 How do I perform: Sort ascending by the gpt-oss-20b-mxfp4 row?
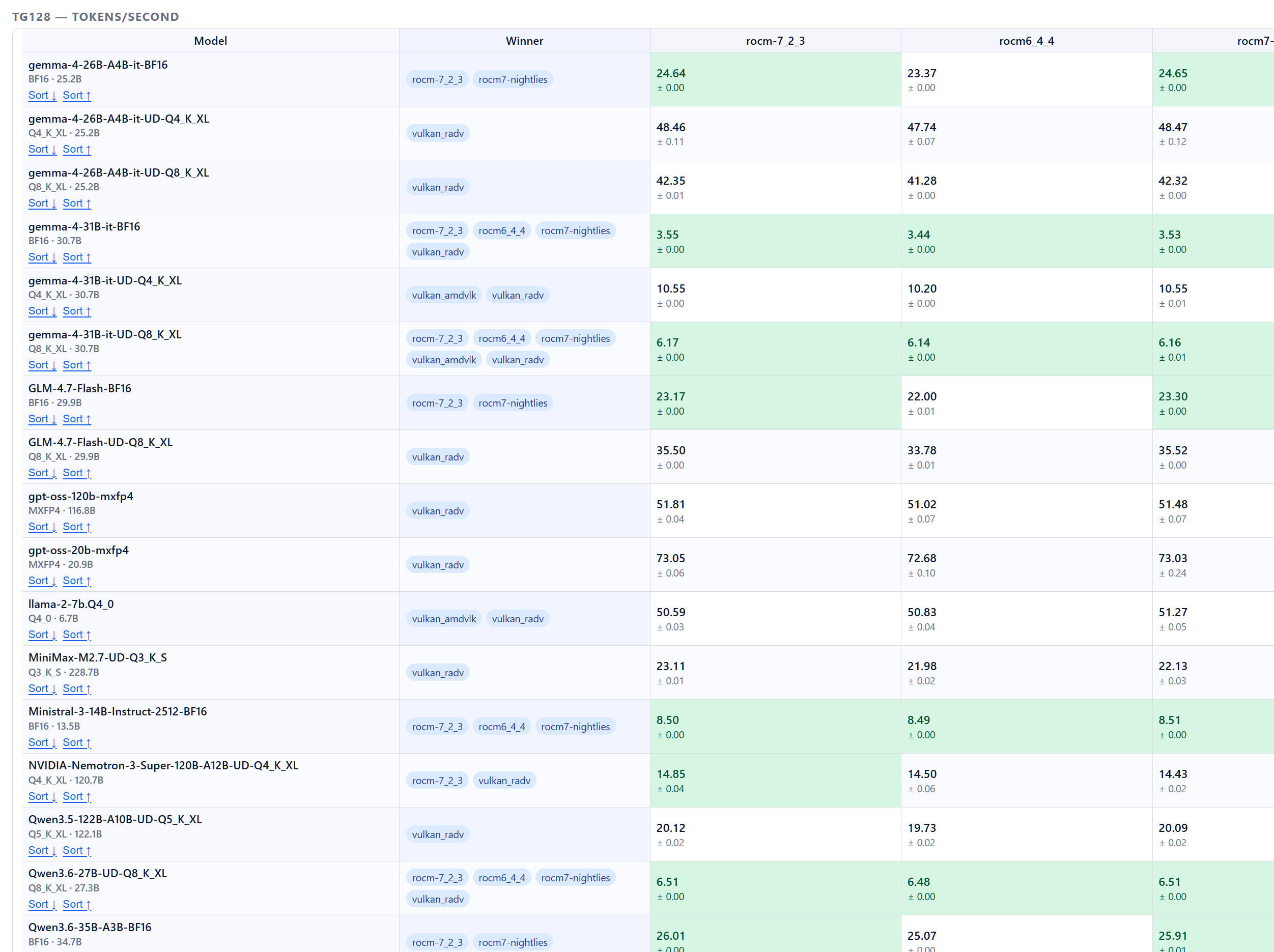(x=76, y=581)
